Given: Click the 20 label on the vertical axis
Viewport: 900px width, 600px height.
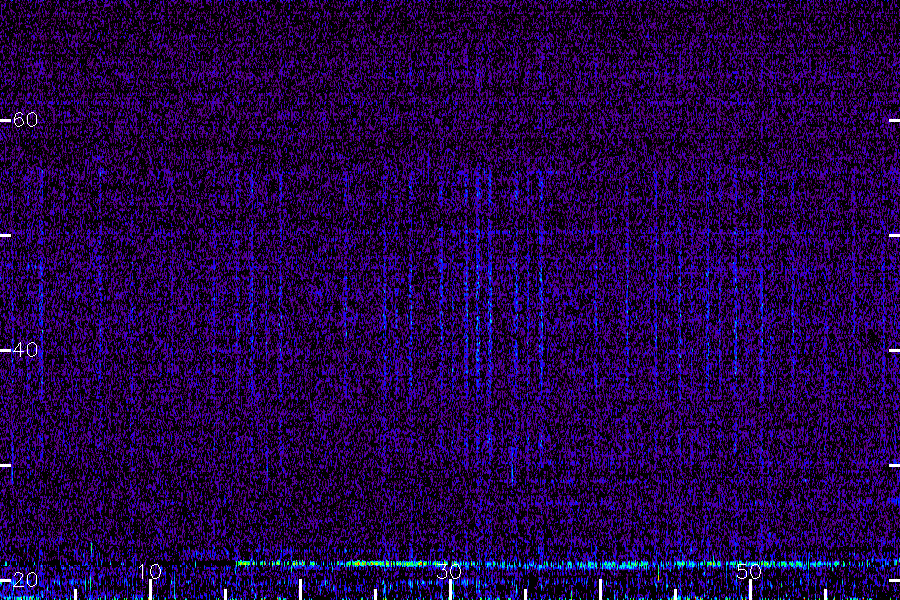Looking at the screenshot, I should 25,580.
